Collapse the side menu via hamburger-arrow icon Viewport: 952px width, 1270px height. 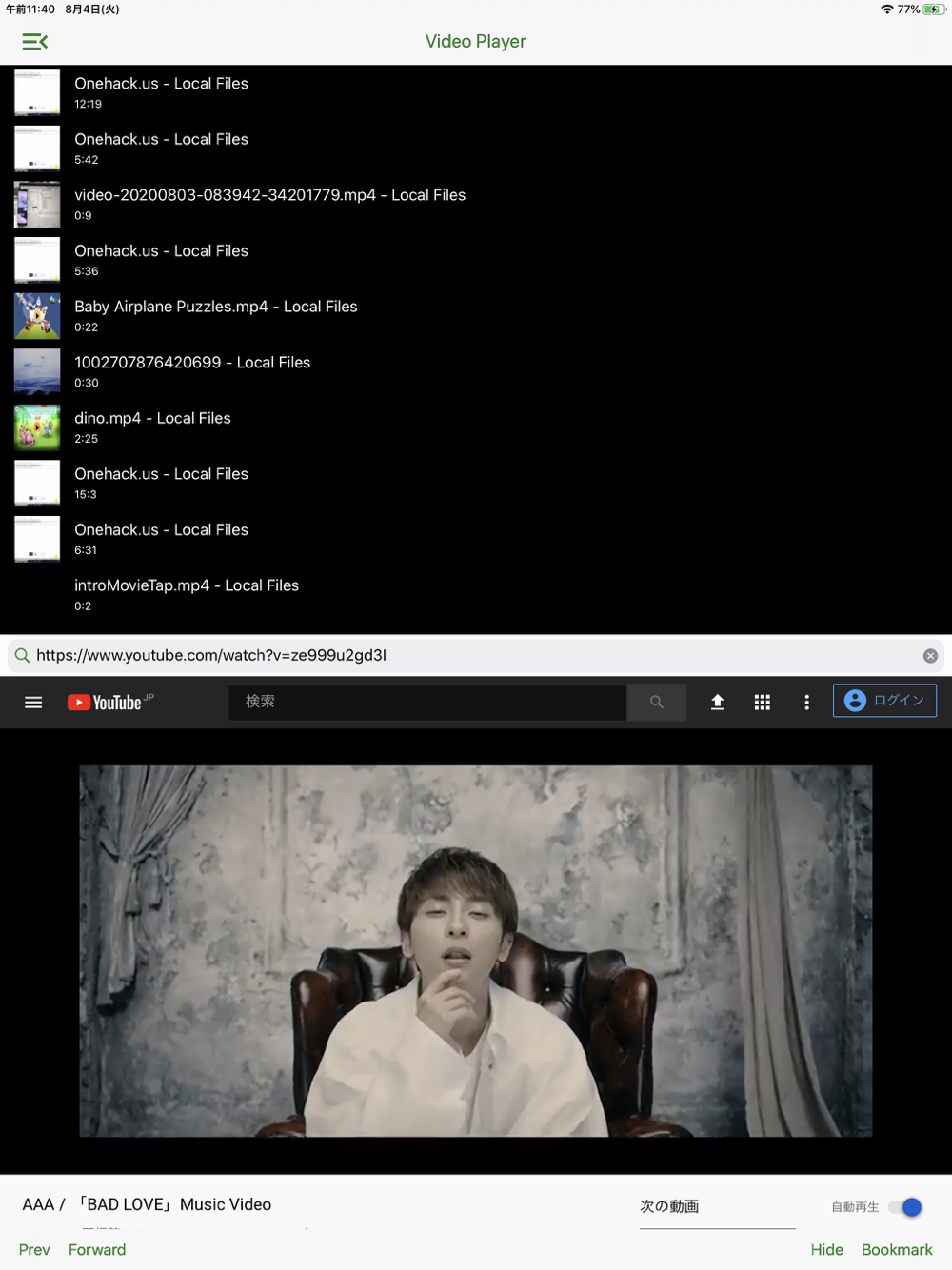point(34,42)
